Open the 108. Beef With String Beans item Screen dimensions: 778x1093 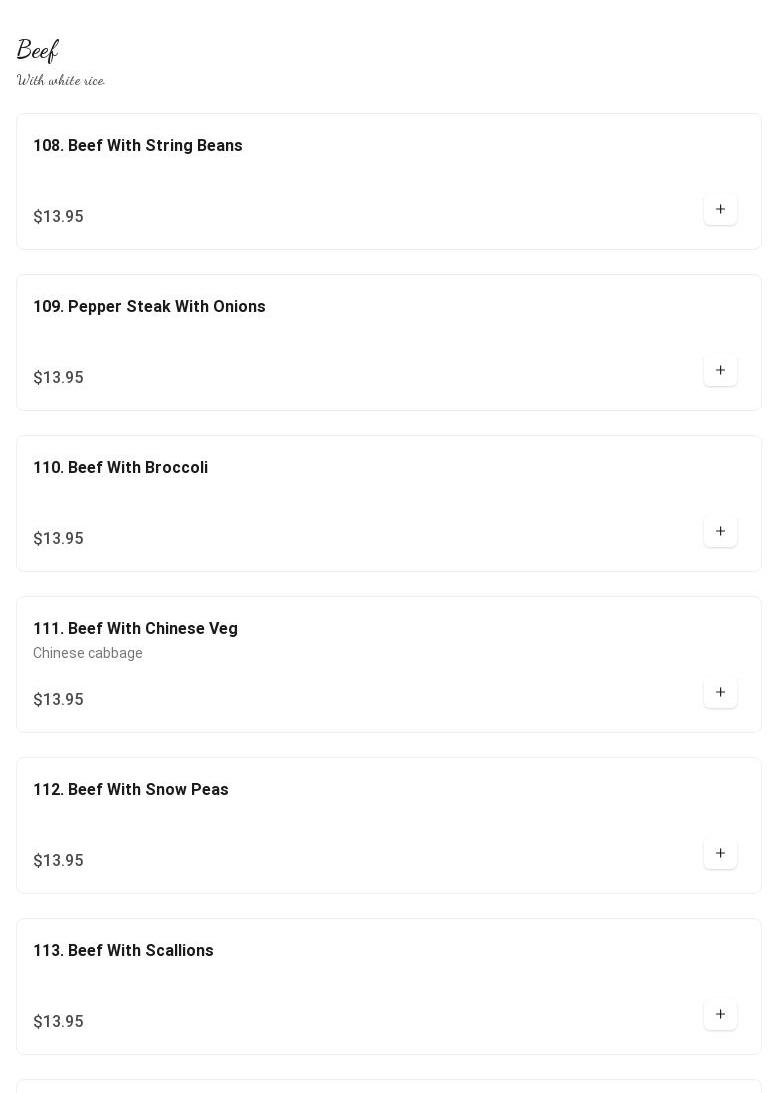[x=138, y=146]
